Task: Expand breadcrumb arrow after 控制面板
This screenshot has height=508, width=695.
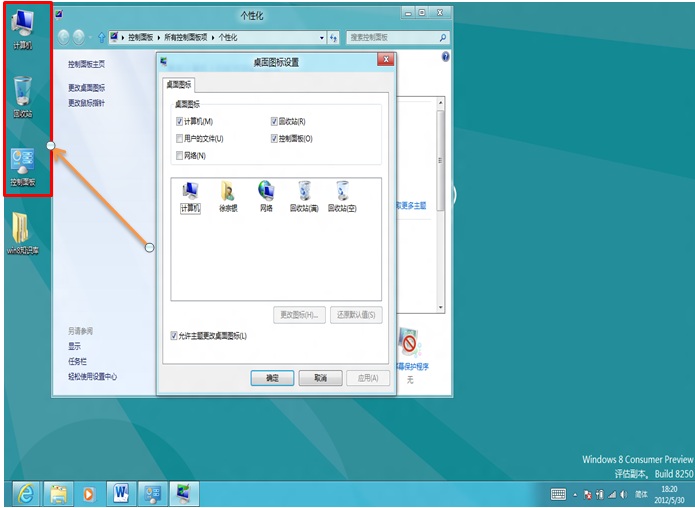Action: (159, 38)
